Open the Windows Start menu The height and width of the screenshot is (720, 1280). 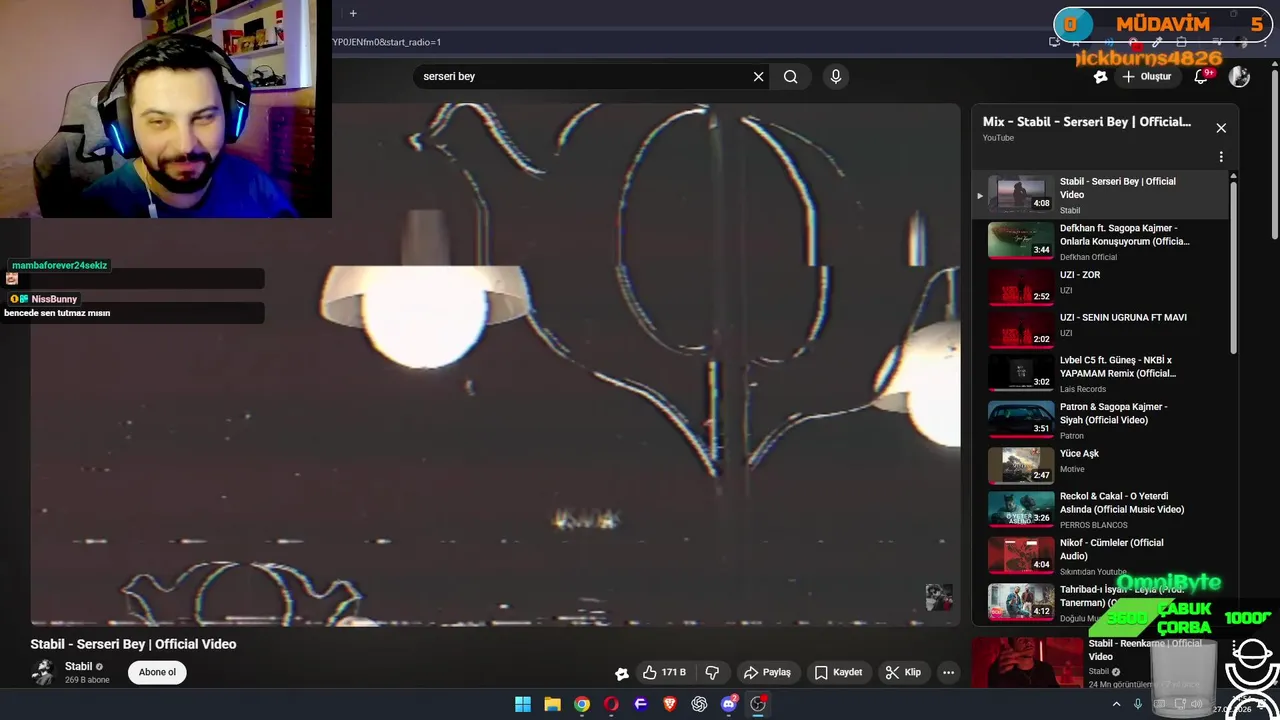523,704
